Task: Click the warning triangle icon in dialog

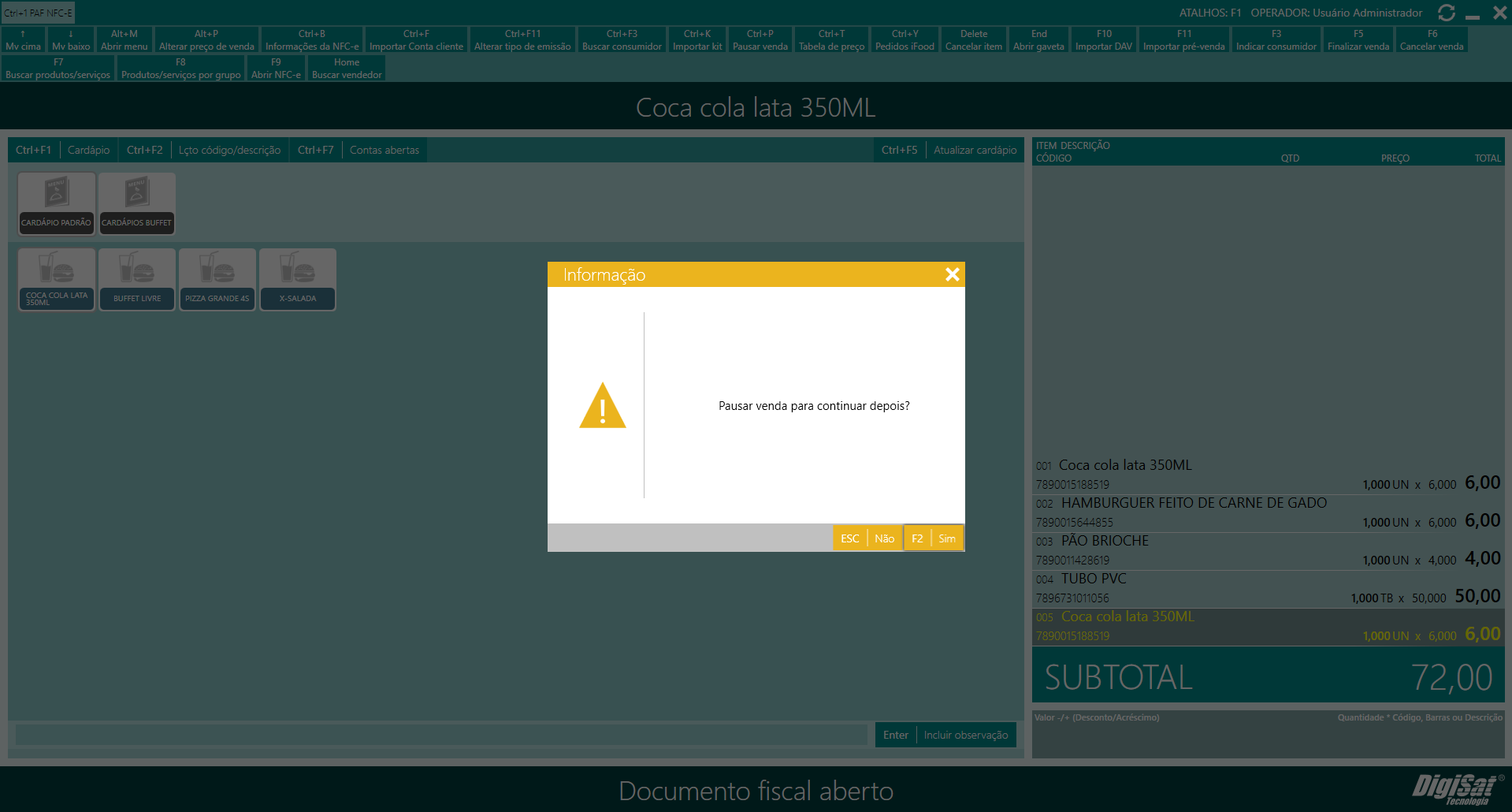Action: click(x=602, y=406)
